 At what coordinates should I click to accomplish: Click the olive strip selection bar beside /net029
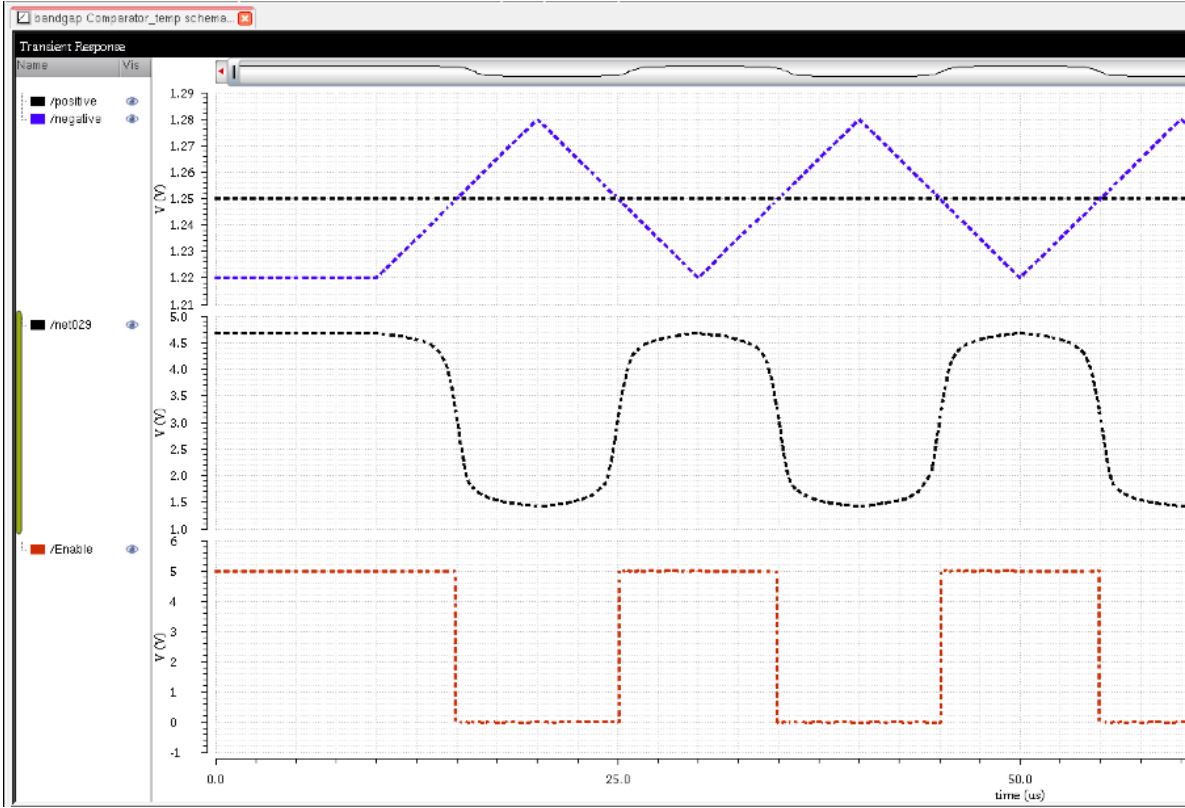click(18, 422)
